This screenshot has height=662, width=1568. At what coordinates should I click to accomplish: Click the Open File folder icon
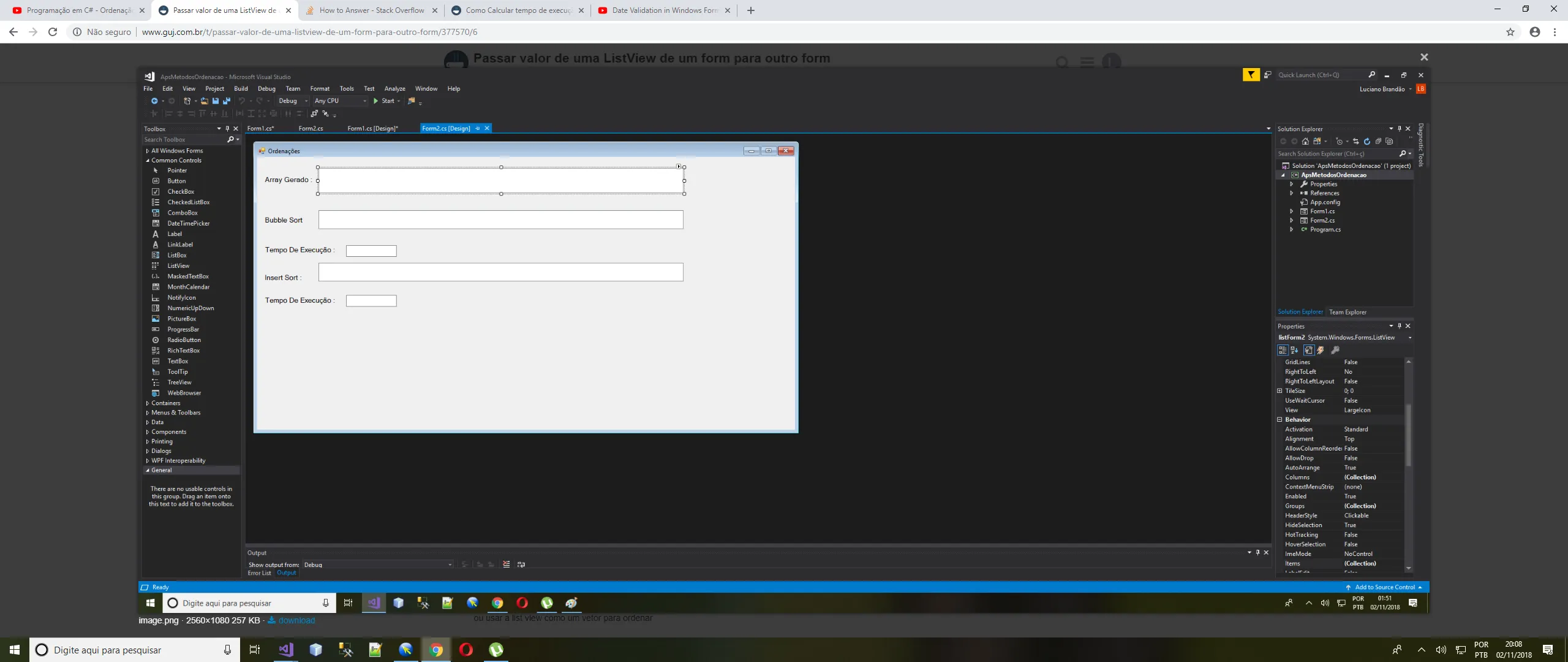pyautogui.click(x=205, y=101)
